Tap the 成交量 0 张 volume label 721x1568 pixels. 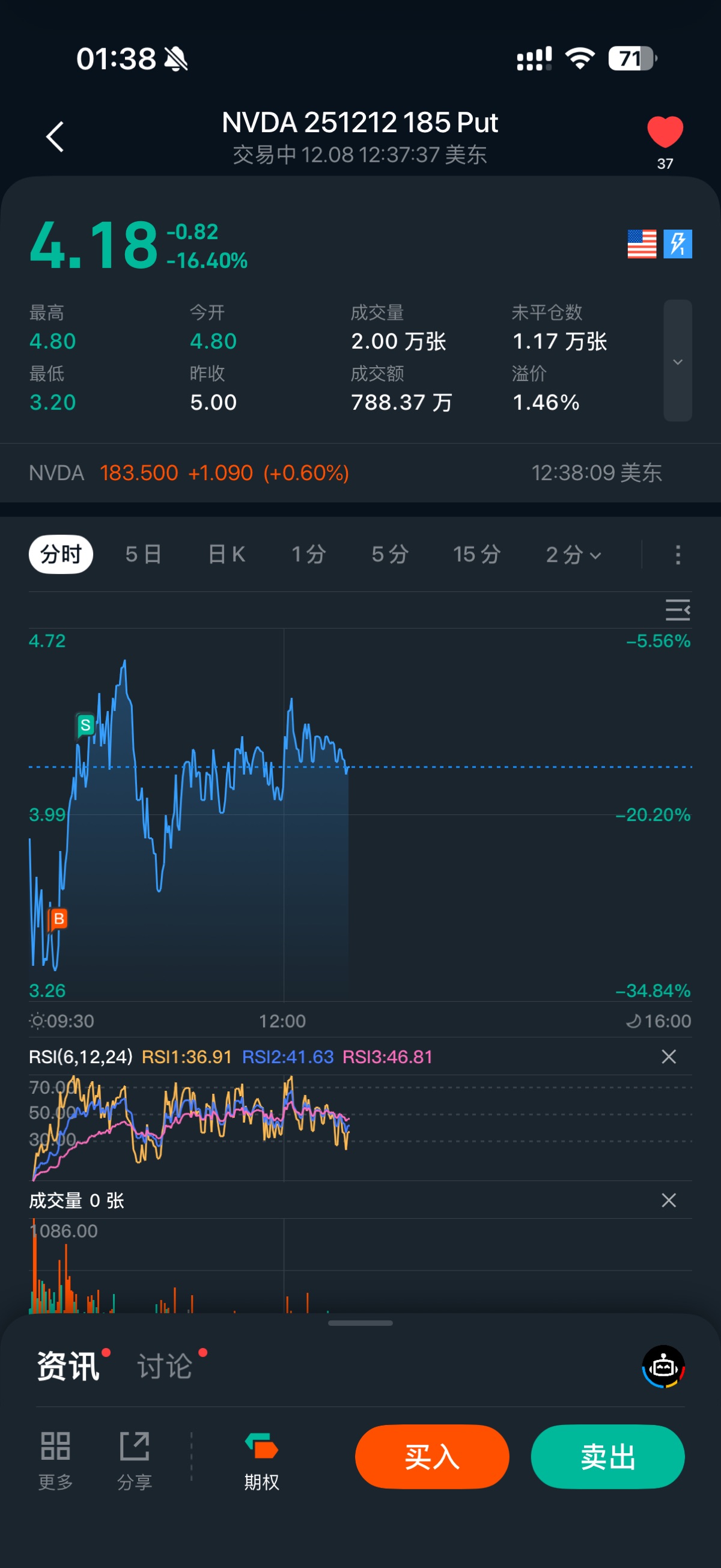click(77, 1200)
